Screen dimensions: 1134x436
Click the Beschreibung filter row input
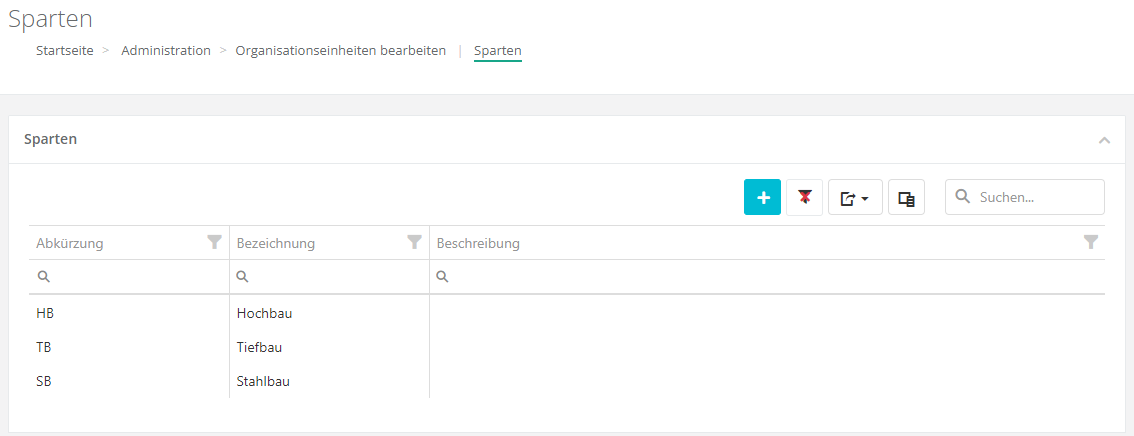pyautogui.click(x=770, y=277)
